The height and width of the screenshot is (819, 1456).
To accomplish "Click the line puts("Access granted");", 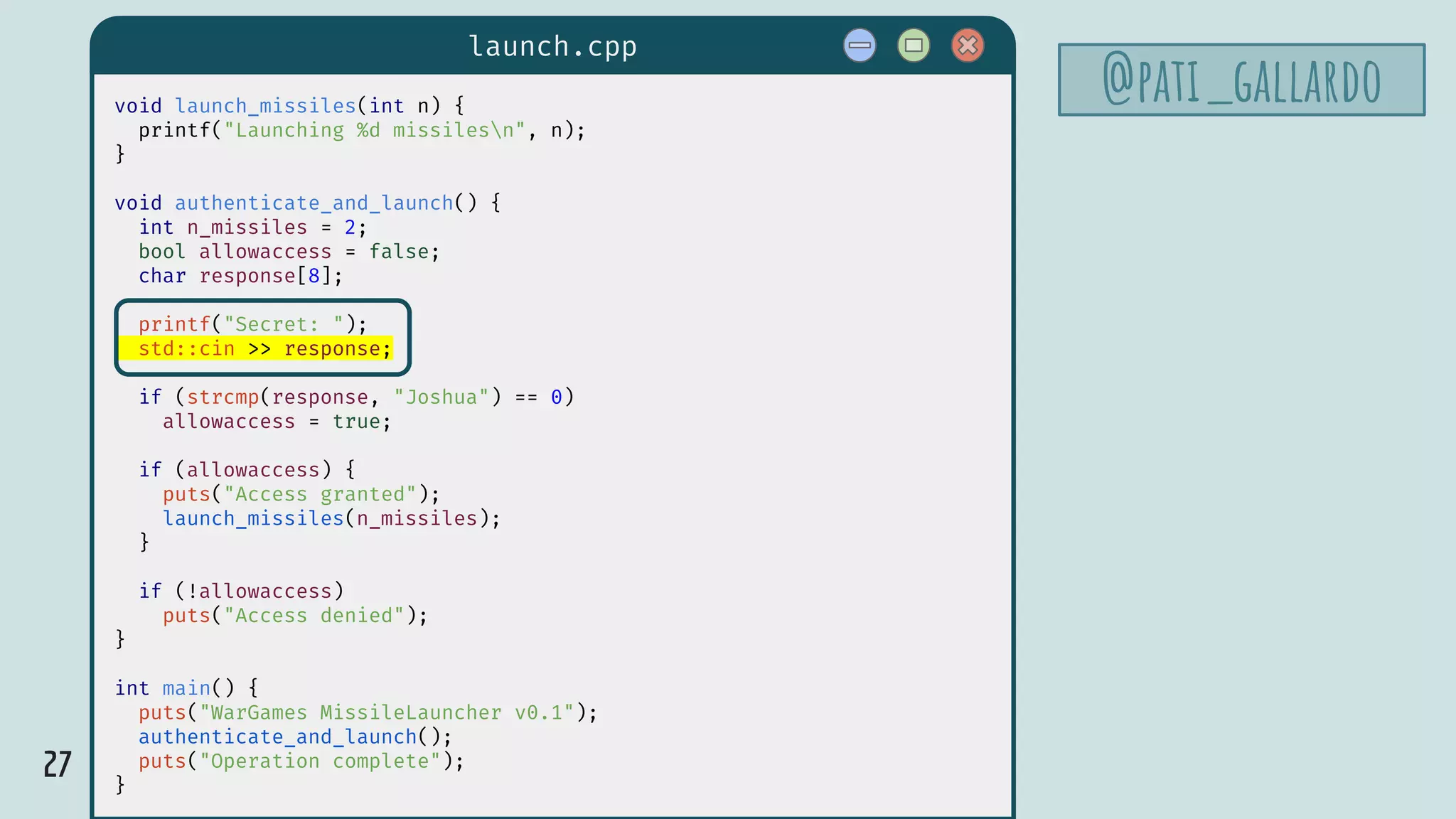I will click(301, 494).
